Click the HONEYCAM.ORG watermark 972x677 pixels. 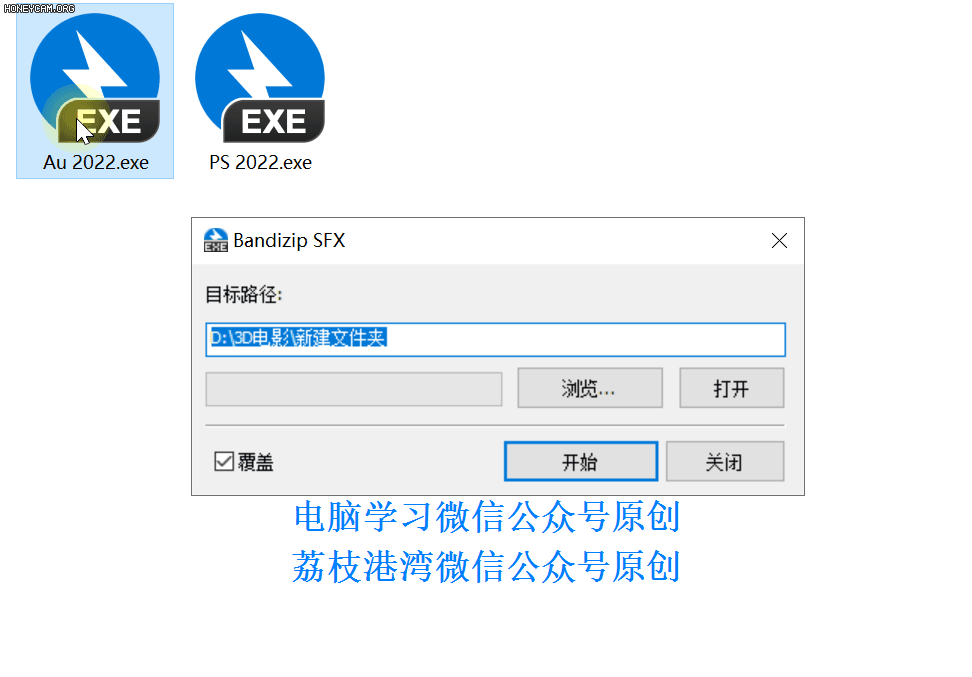(39, 8)
